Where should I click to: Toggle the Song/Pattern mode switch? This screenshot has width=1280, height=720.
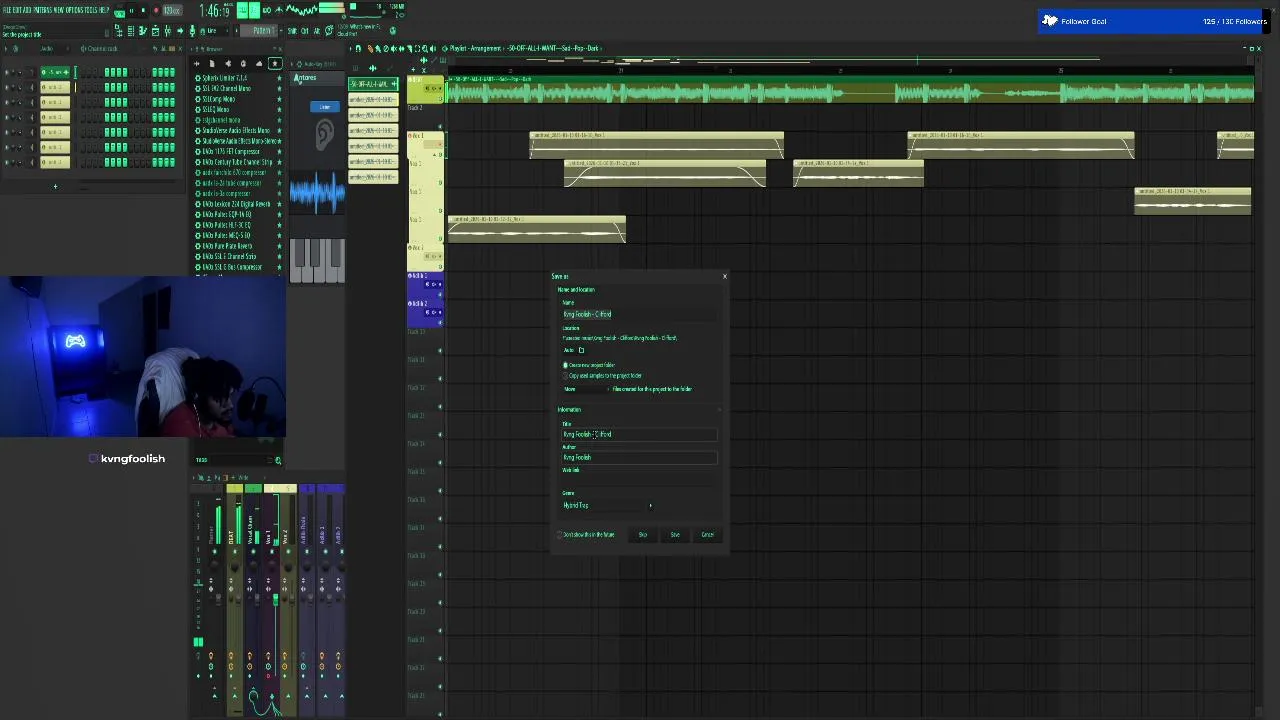tap(120, 13)
